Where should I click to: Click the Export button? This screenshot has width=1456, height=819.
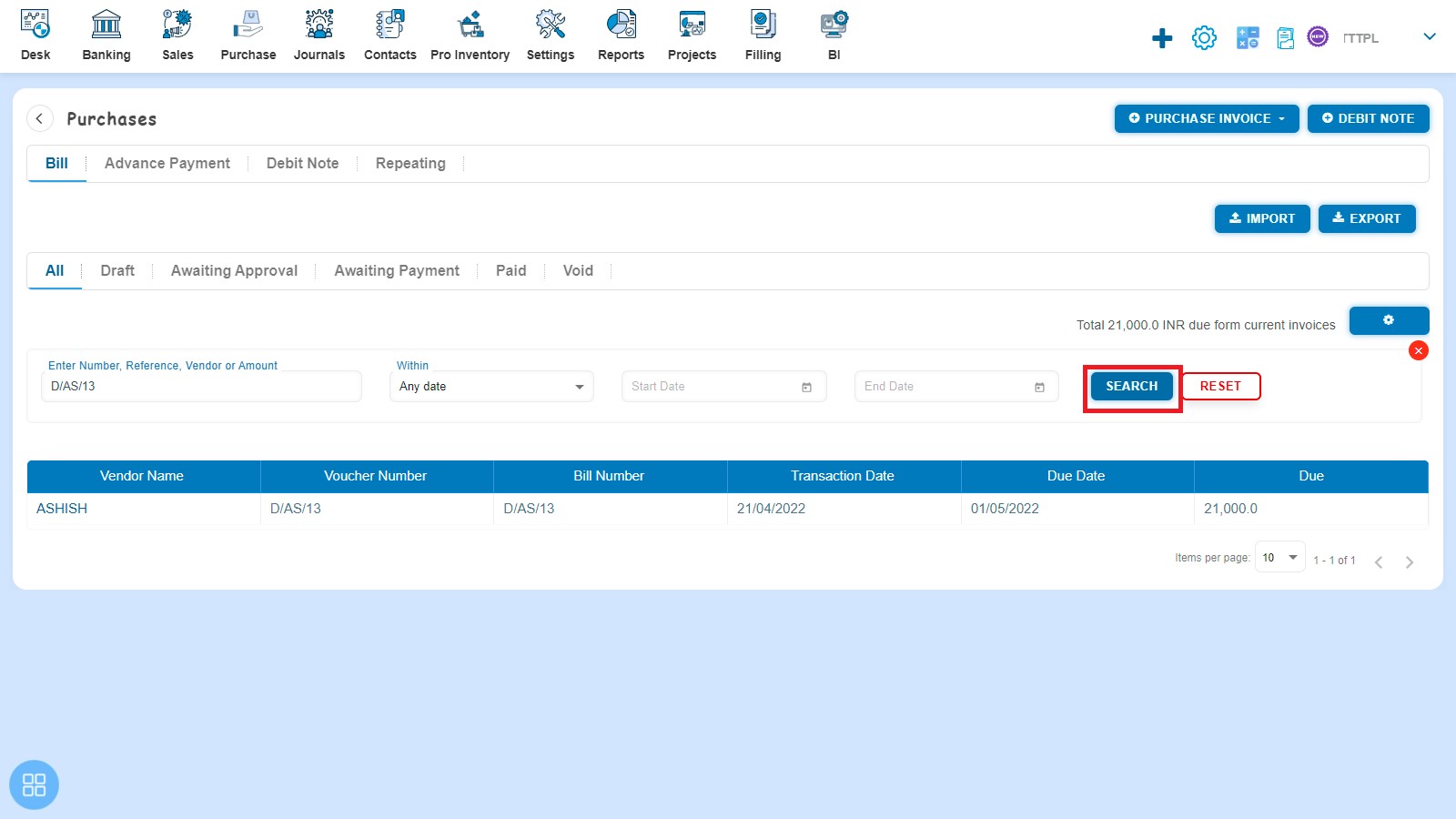(1367, 218)
